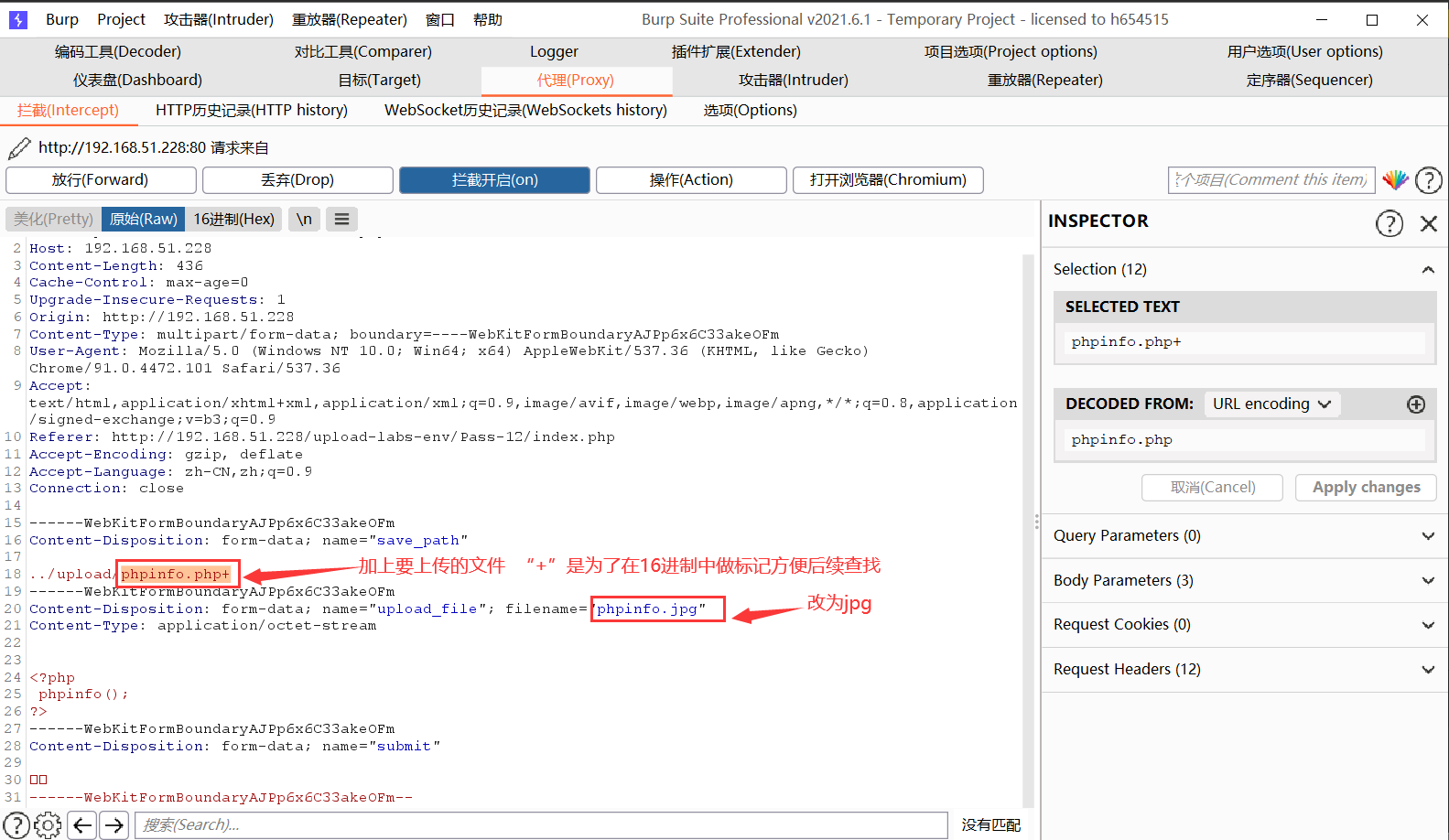Switch to the Comparer tab
Screen dimensions: 1449x840
pos(363,51)
